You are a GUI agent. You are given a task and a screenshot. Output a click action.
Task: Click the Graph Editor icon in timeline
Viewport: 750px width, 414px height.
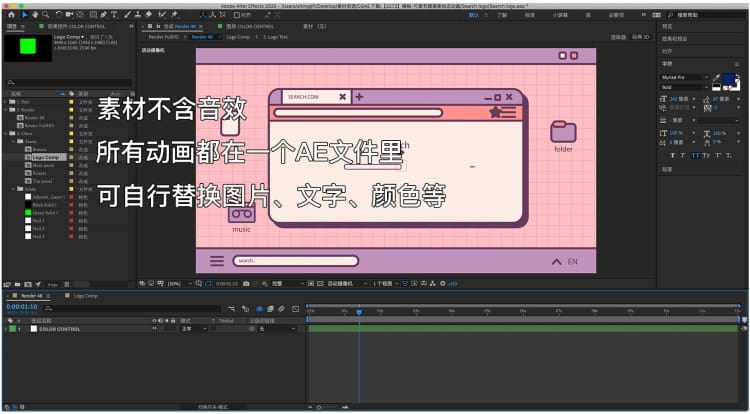coord(295,309)
